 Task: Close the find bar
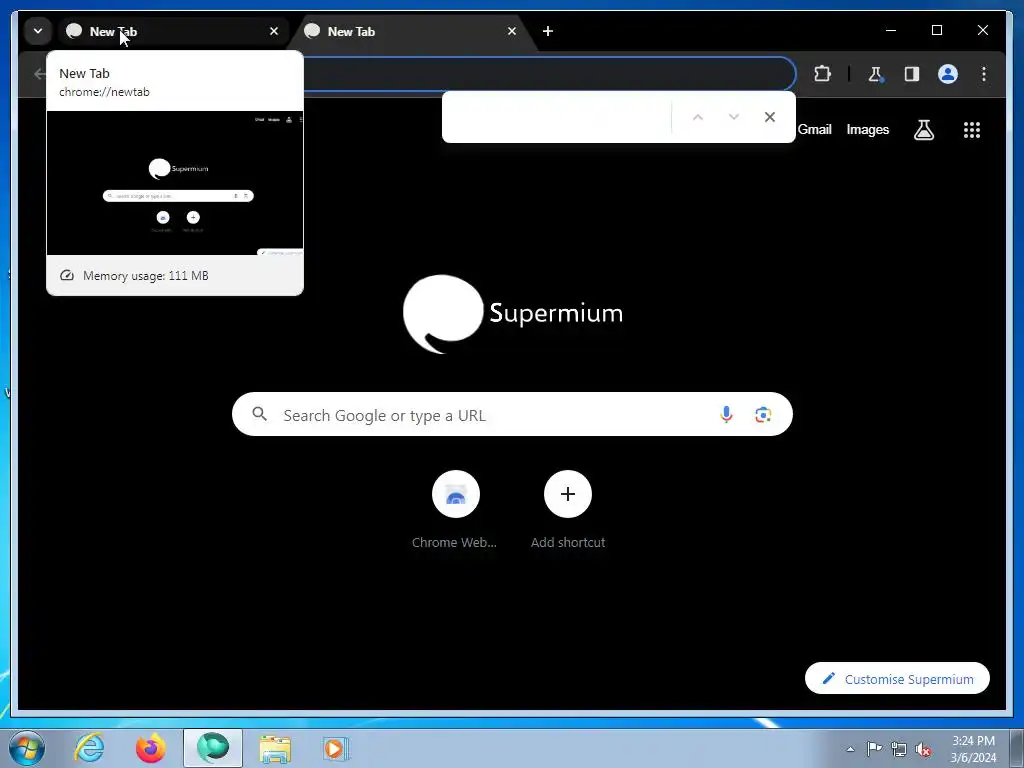tap(769, 117)
